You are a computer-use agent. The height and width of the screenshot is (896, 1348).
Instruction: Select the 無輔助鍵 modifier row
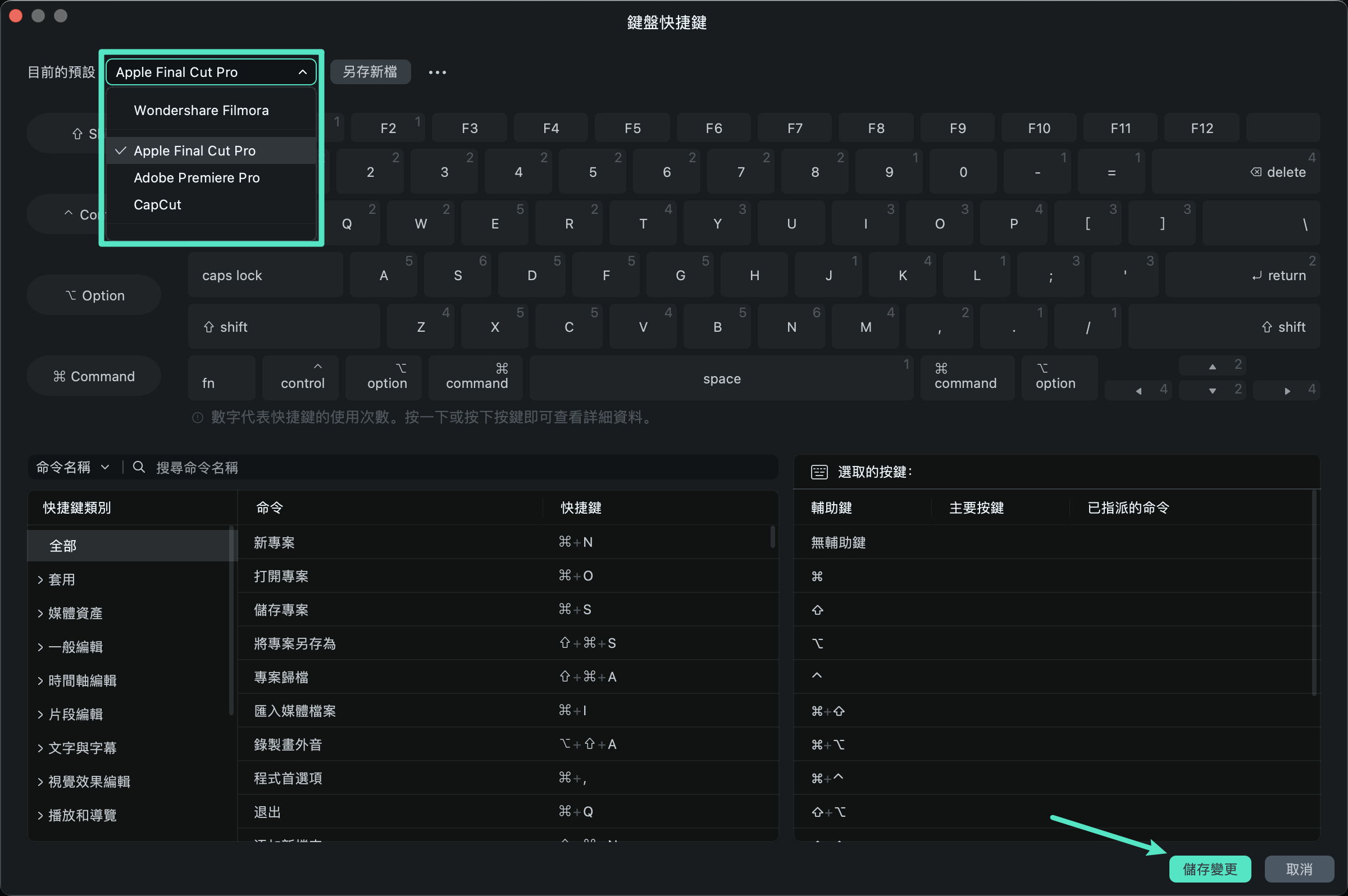tap(1056, 542)
